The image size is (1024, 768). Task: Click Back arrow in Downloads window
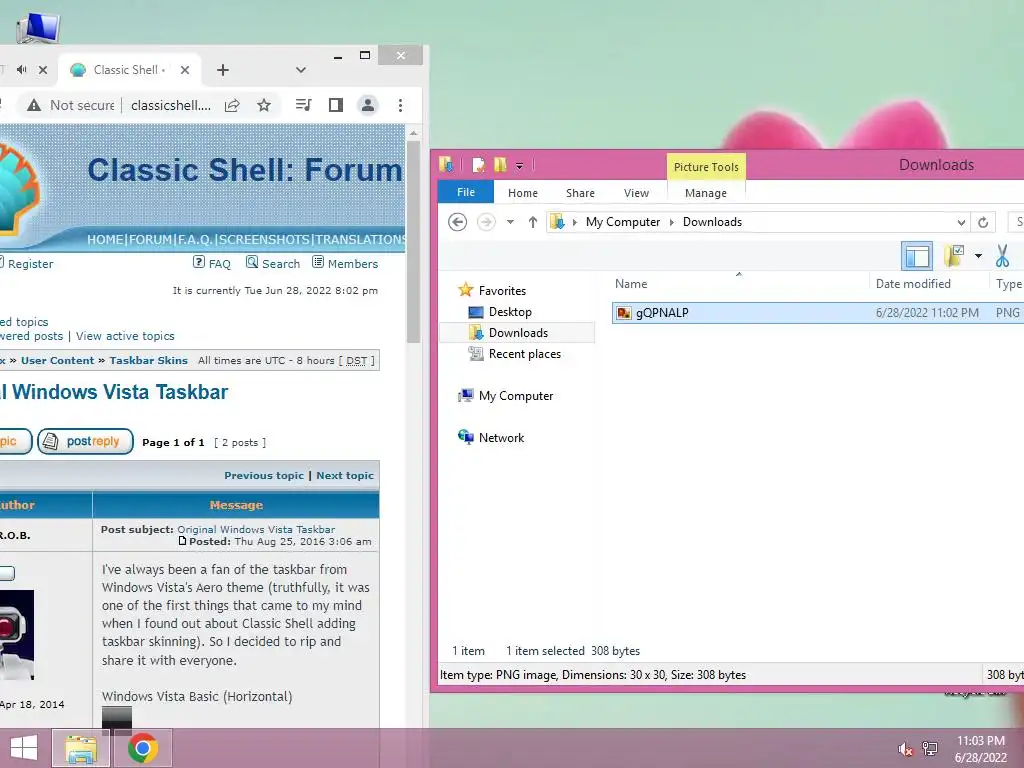pos(458,222)
